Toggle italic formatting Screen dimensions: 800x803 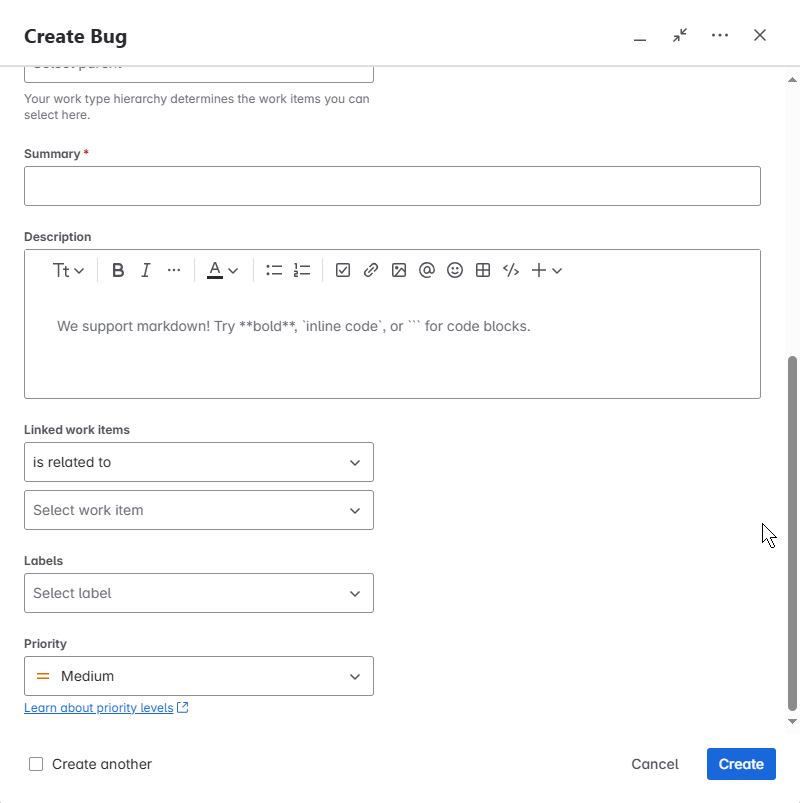click(146, 270)
